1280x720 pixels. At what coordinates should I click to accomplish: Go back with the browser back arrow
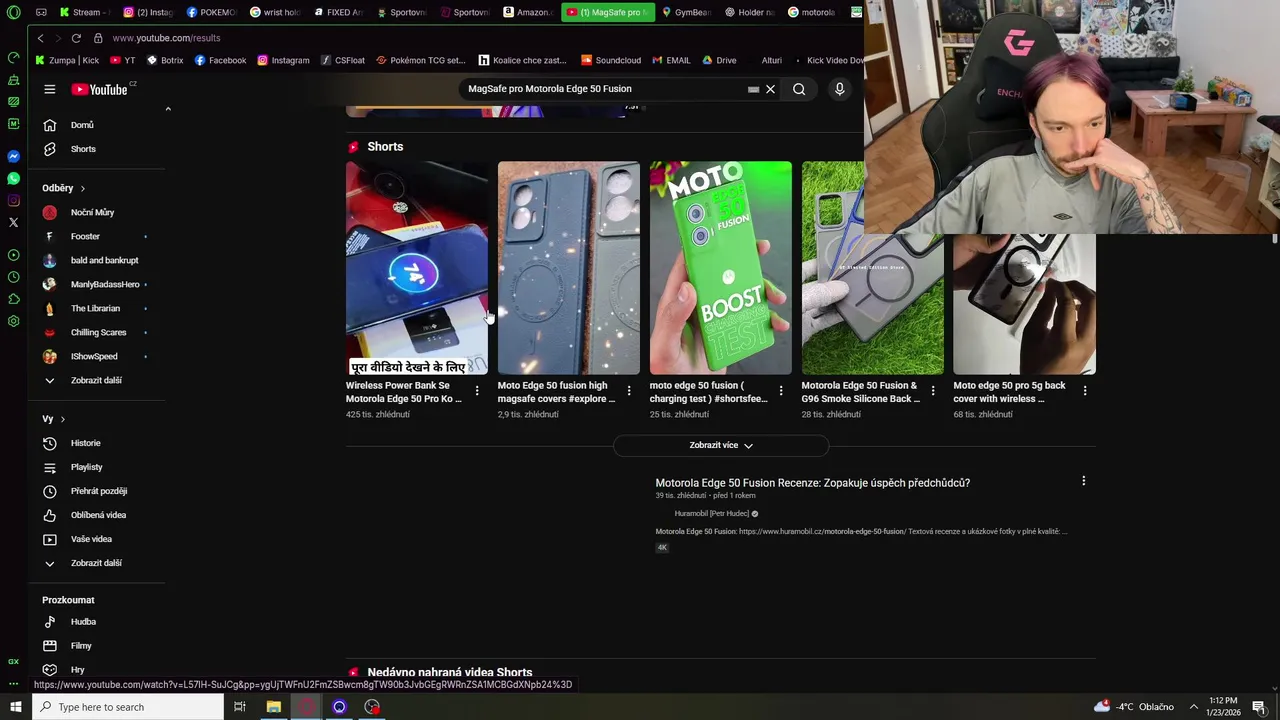coord(40,38)
